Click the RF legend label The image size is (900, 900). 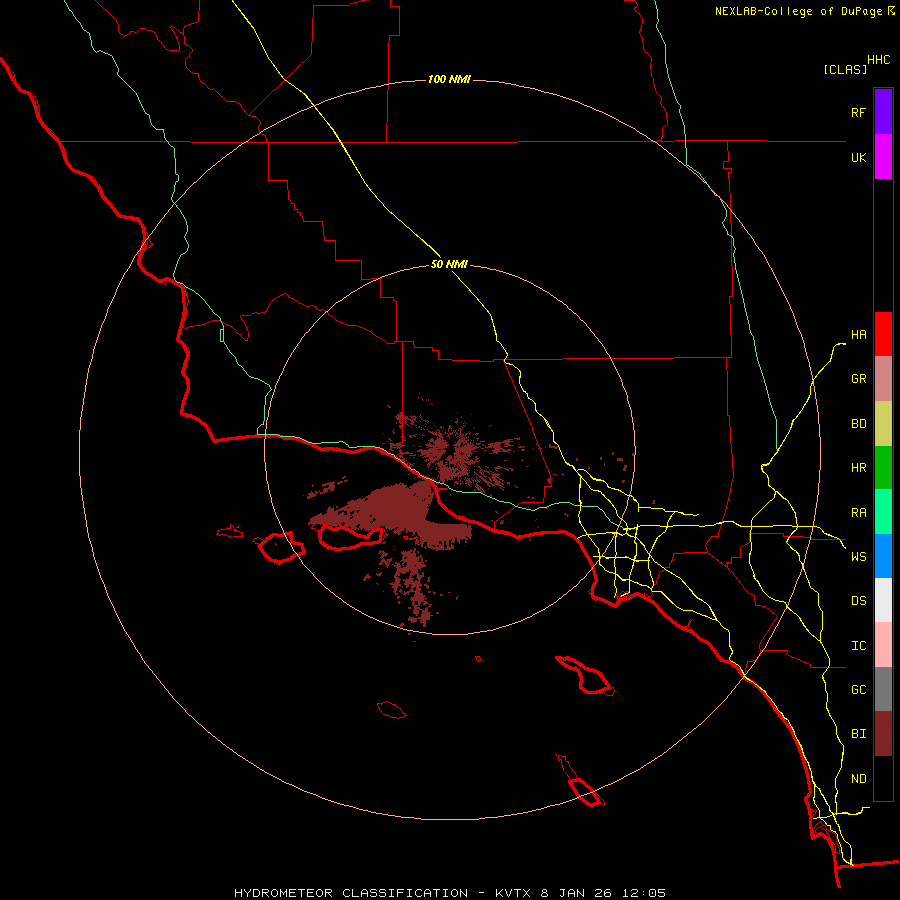pyautogui.click(x=858, y=112)
